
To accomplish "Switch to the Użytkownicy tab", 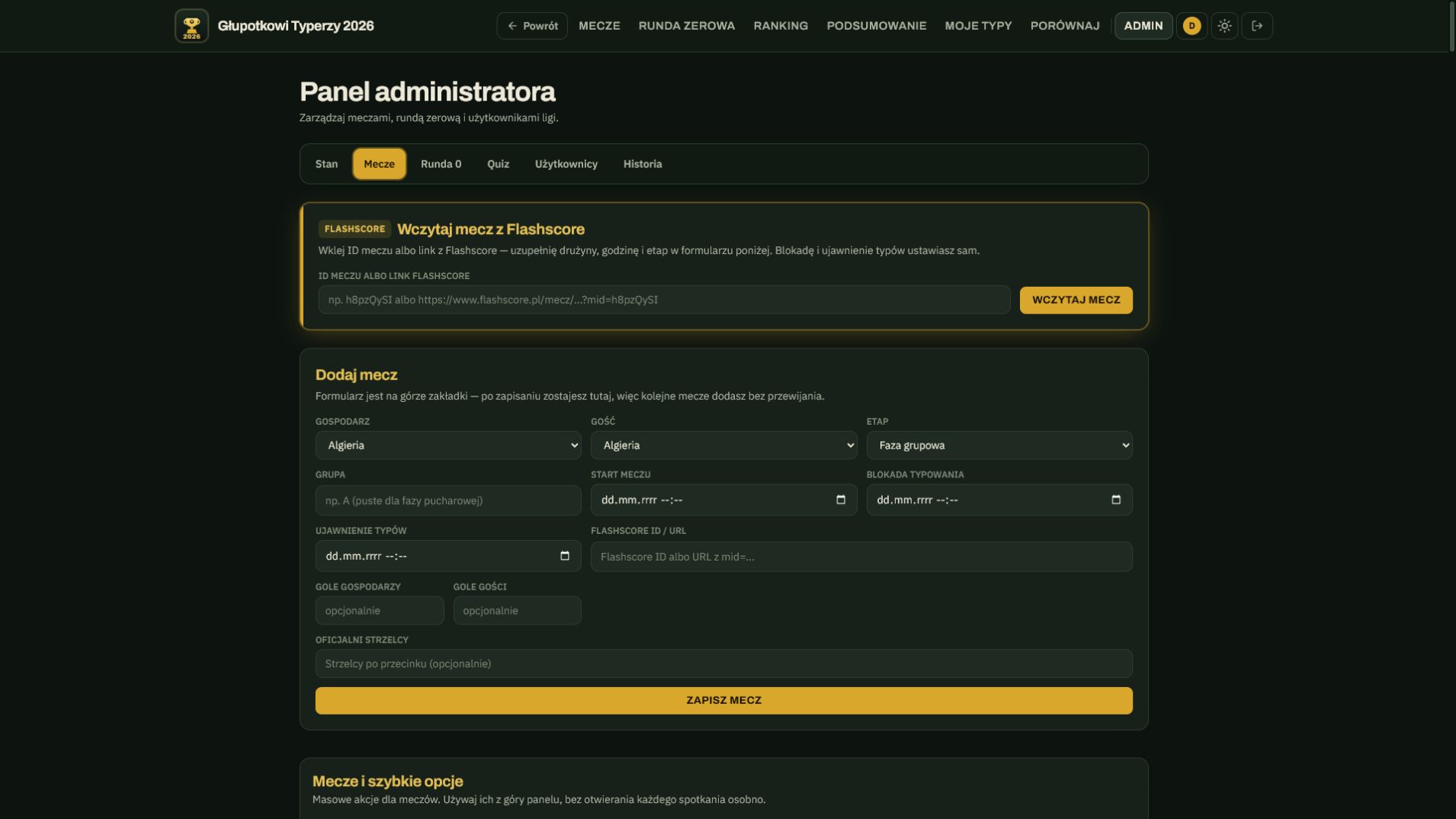I will 566,164.
